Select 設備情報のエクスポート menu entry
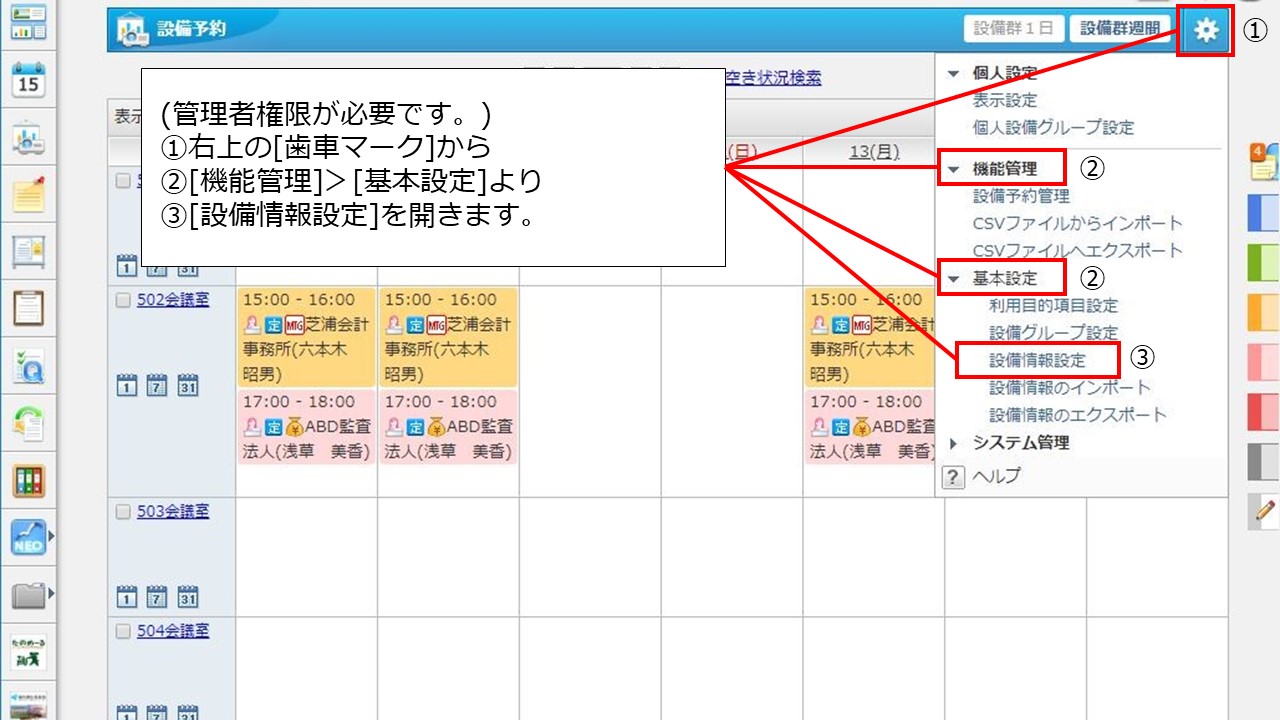1280x720 pixels. [1078, 414]
